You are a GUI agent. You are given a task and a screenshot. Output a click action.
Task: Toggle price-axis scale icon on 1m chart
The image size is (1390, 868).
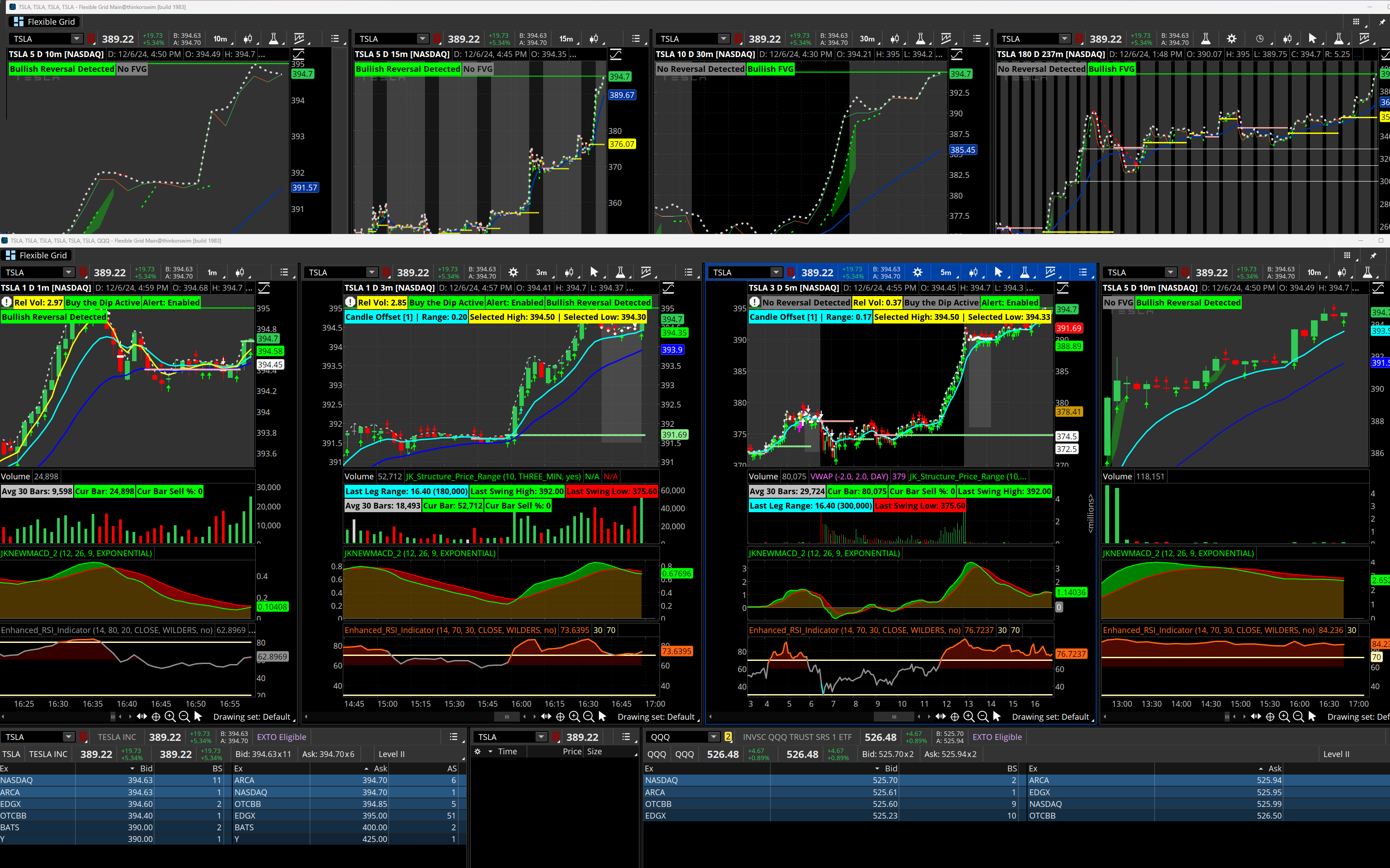[x=264, y=288]
